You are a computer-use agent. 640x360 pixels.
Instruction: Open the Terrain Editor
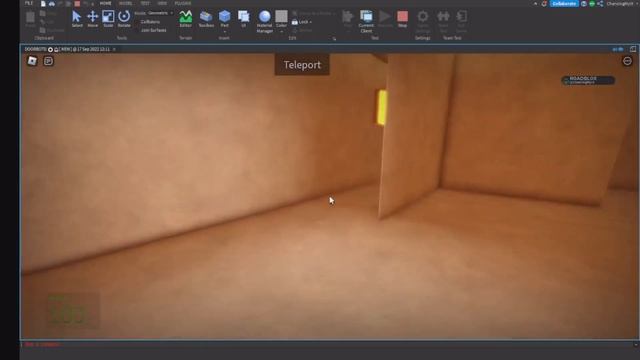coord(186,19)
